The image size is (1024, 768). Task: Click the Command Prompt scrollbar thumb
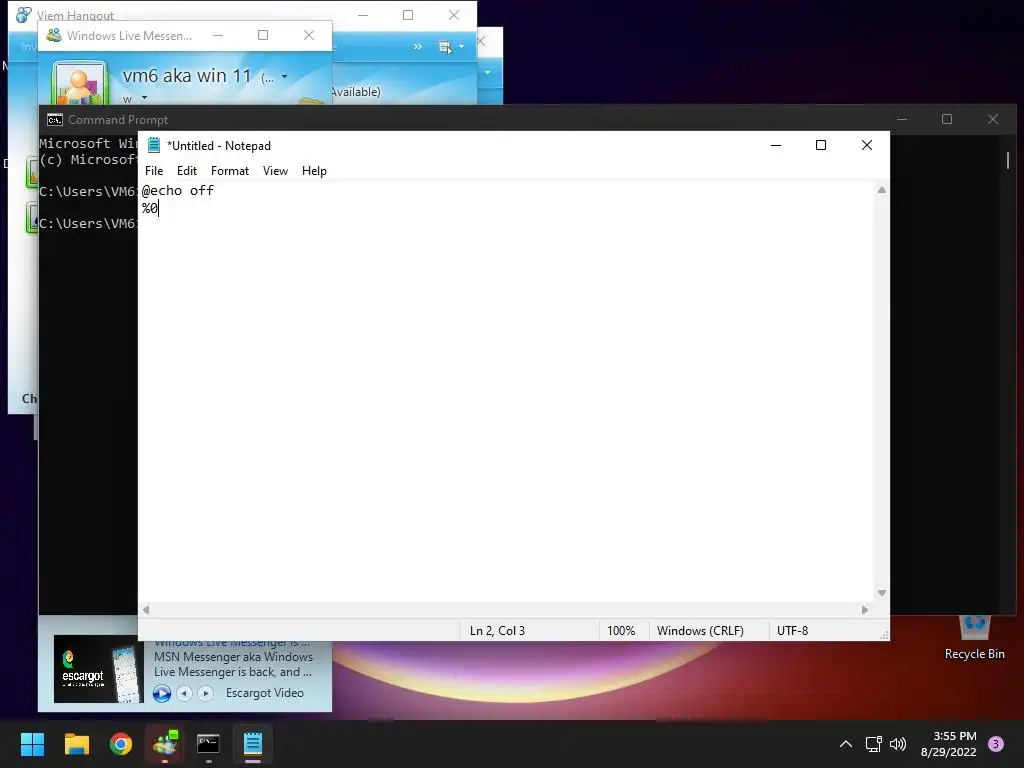[x=1008, y=160]
